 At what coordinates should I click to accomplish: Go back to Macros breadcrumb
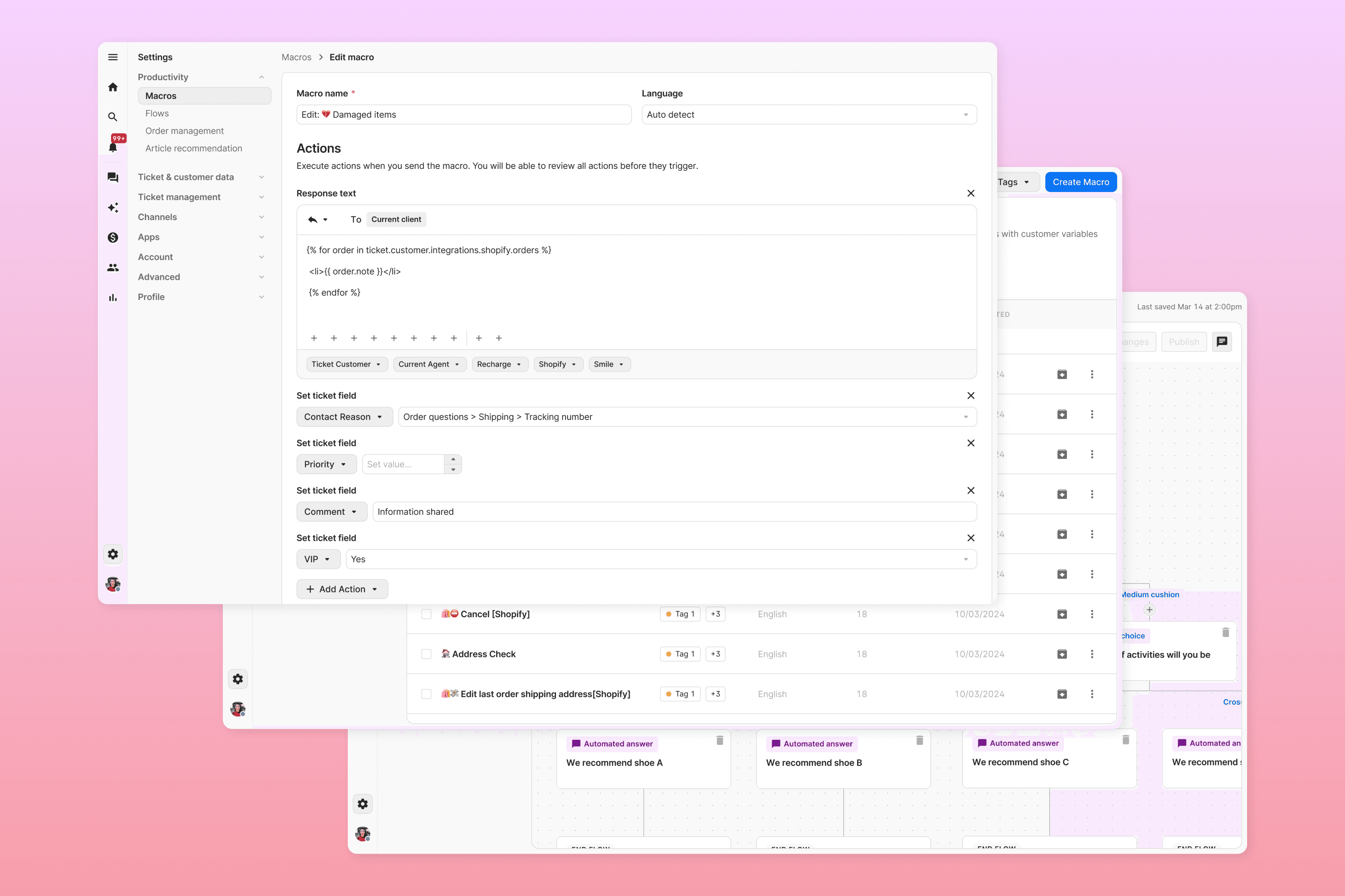click(297, 57)
